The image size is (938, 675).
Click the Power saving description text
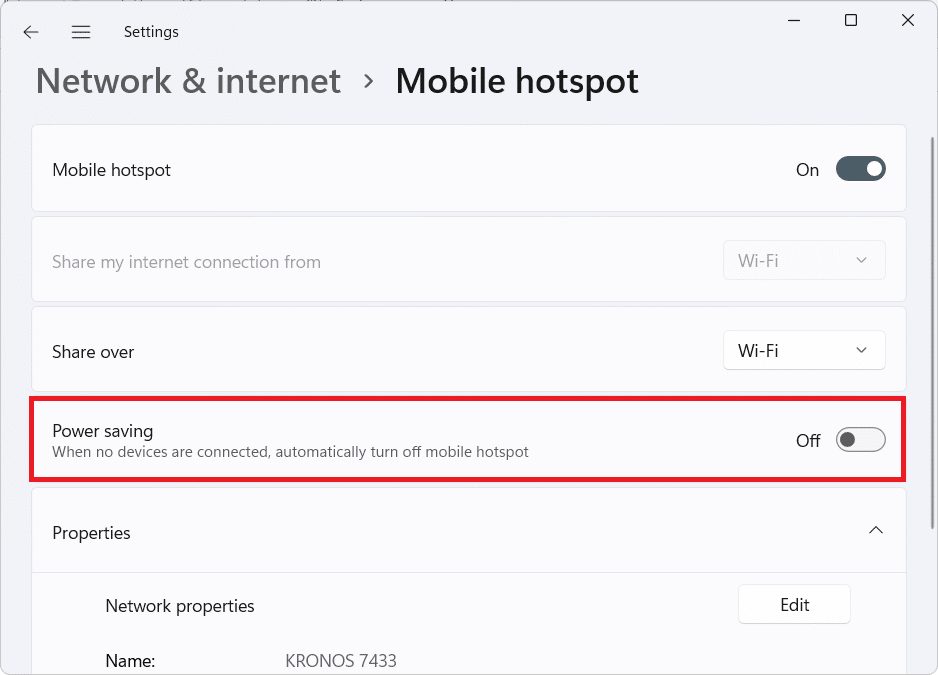(290, 452)
